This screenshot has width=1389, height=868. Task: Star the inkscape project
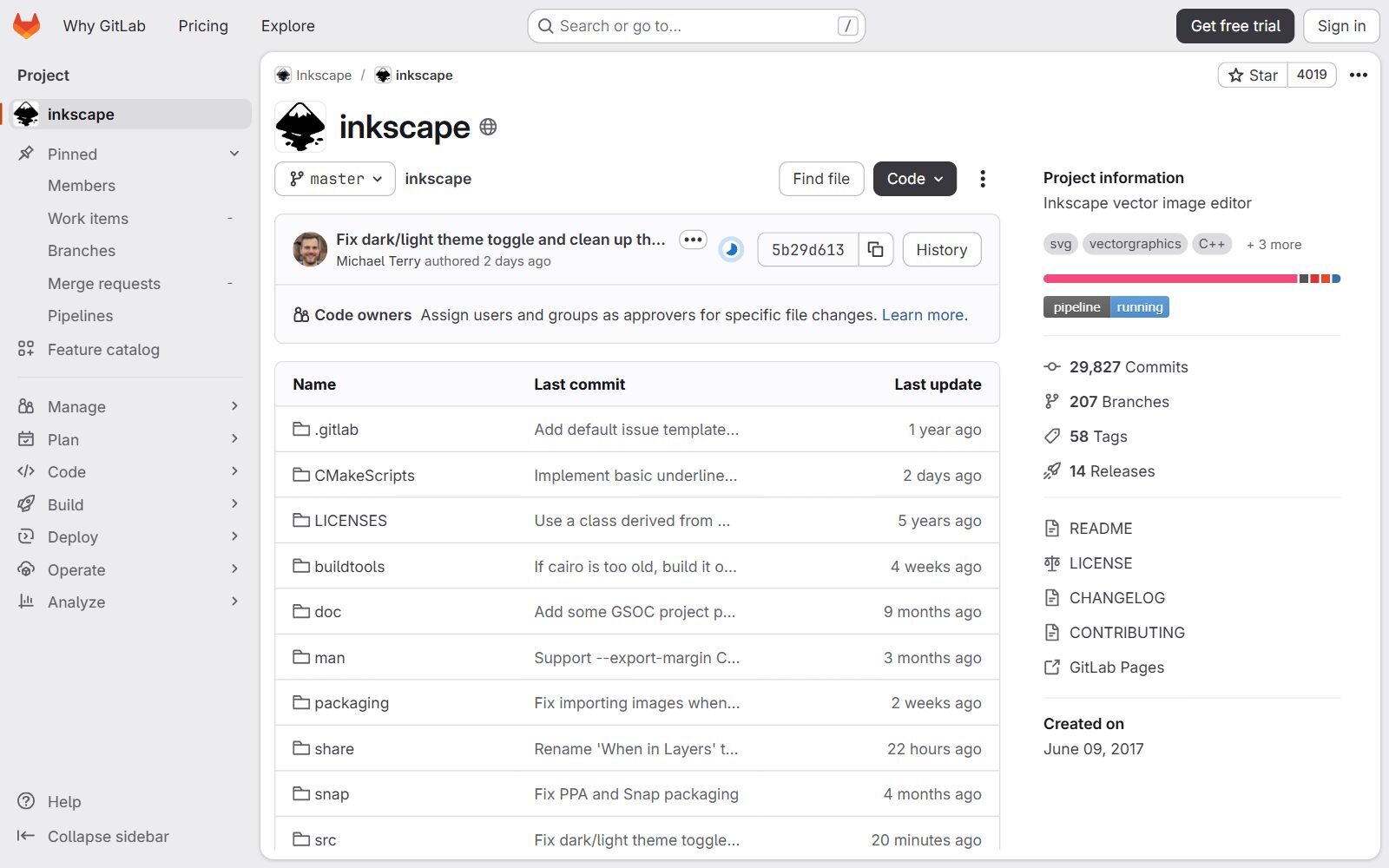[x=1253, y=76]
